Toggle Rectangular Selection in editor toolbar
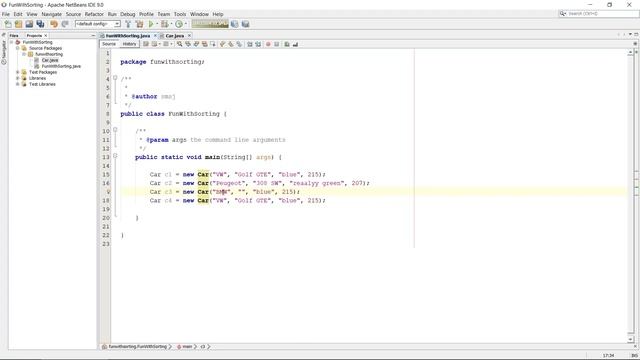 coord(213,44)
